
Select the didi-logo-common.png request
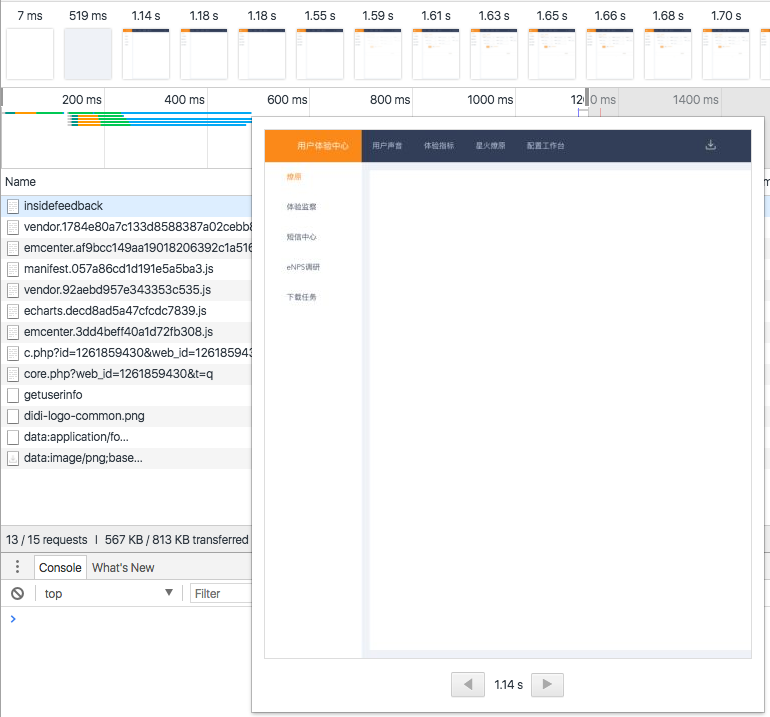pos(84,416)
